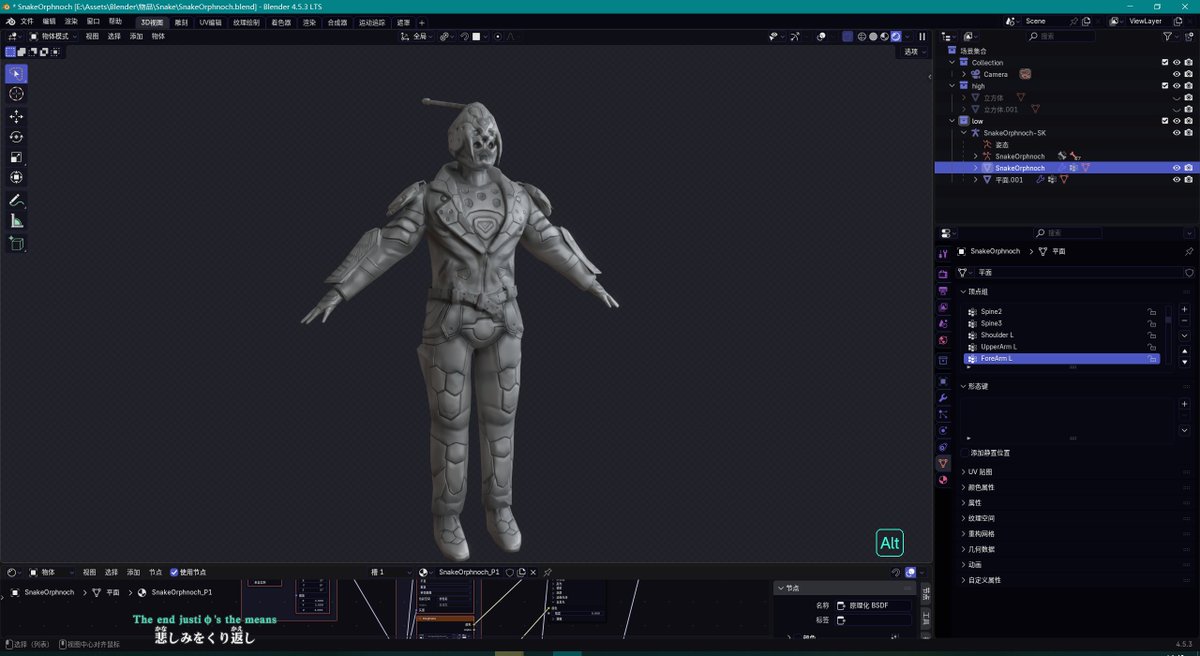Switch to the UV编辑 workspace tab
Screen dimensions: 1200x656
click(x=211, y=22)
